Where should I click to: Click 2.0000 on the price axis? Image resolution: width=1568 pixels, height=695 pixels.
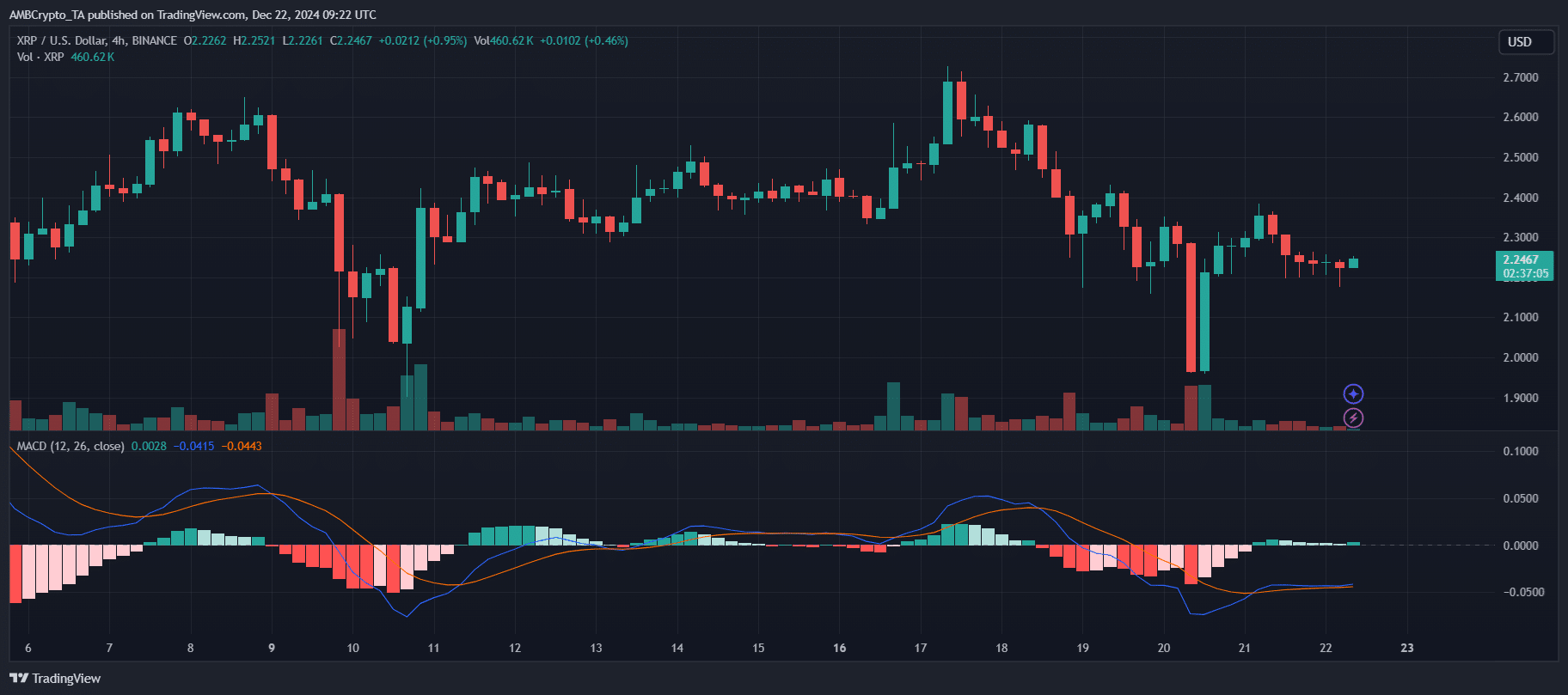[1521, 357]
